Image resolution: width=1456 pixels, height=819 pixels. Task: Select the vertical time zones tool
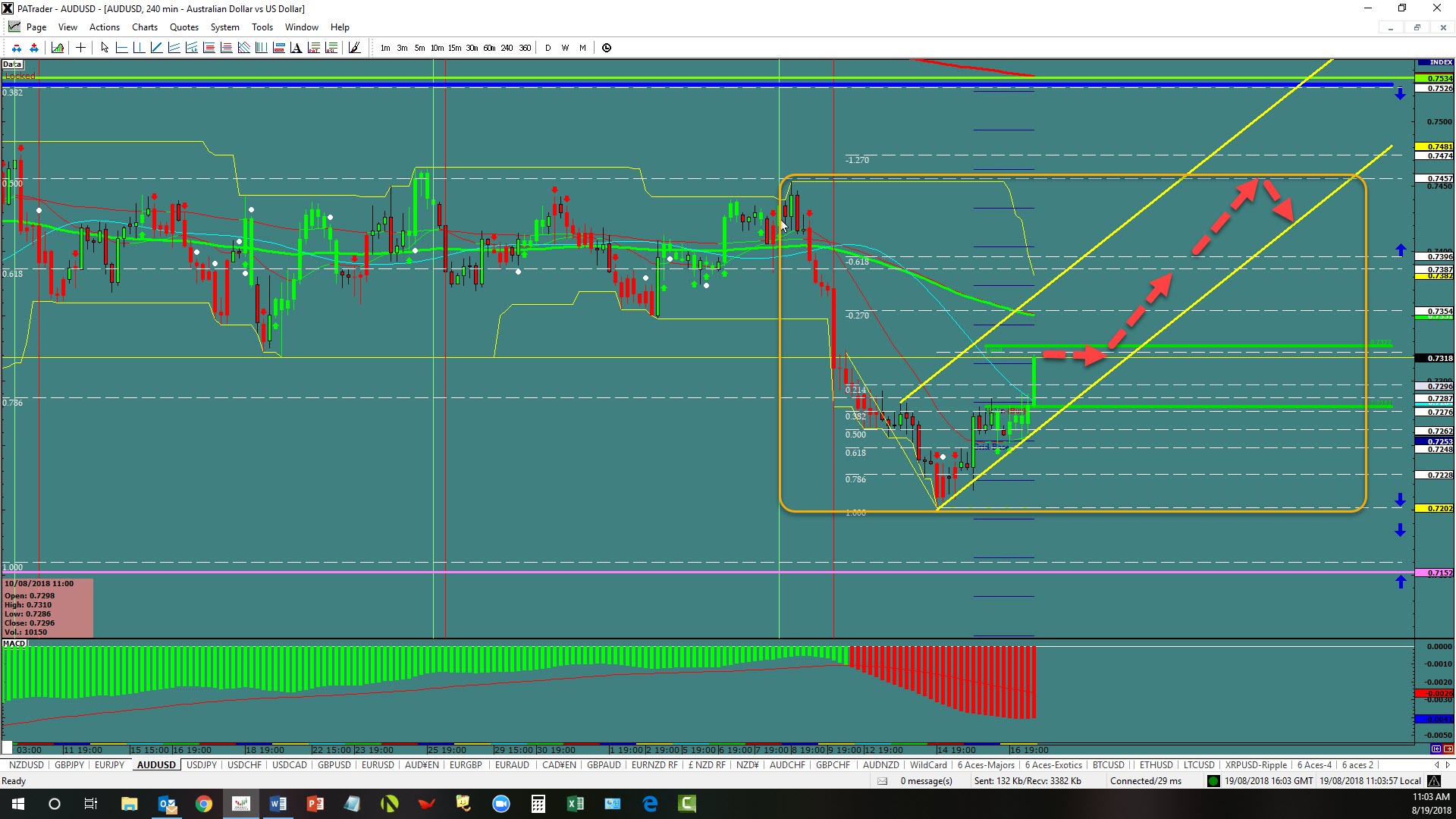coord(261,48)
